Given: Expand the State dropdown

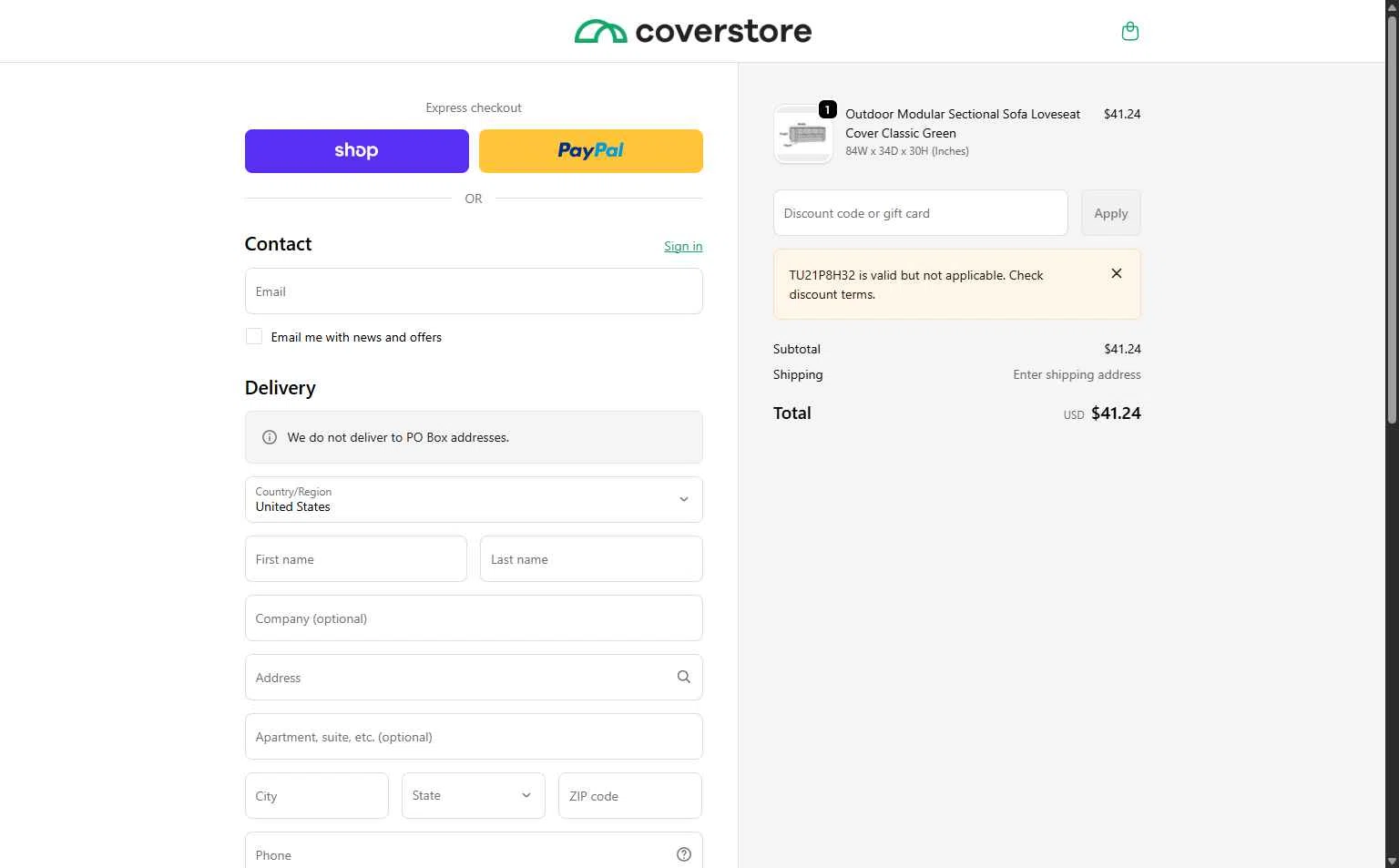Looking at the screenshot, I should click(x=474, y=795).
